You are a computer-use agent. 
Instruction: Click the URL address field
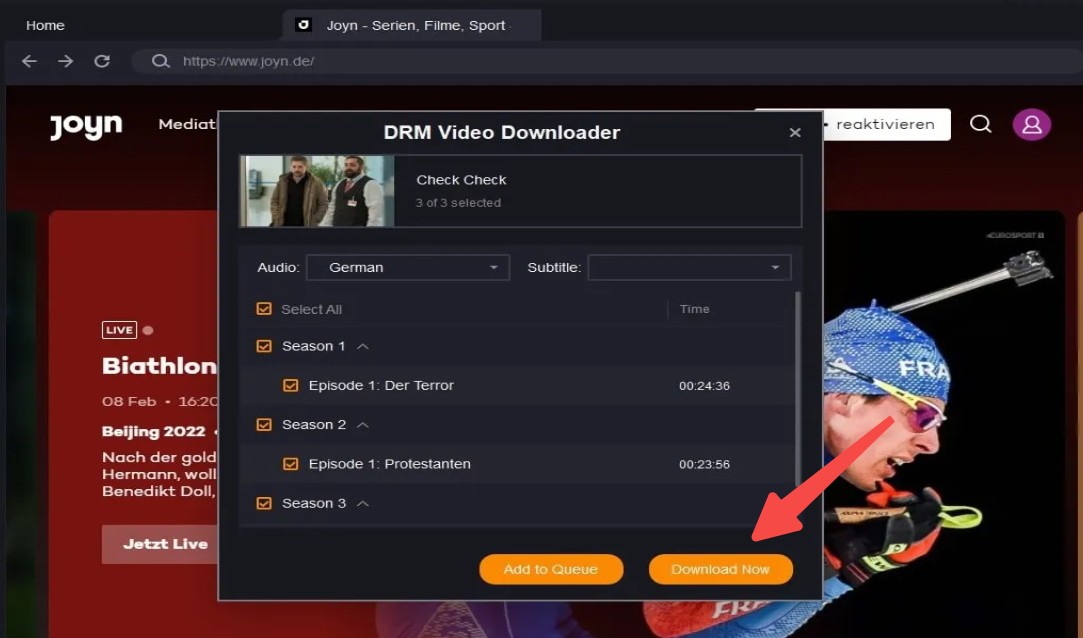pos(608,61)
